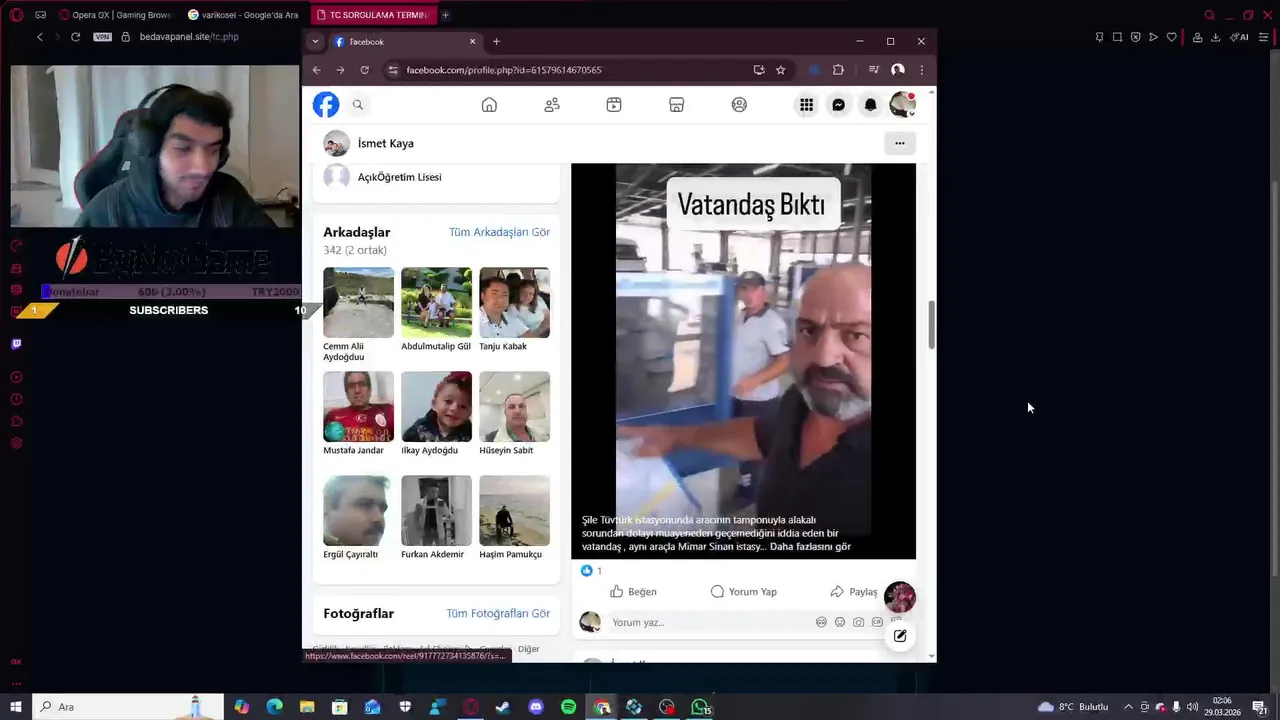The height and width of the screenshot is (720, 1280).
Task: Open weather widget 8°C Bulutlu
Action: point(1072,707)
